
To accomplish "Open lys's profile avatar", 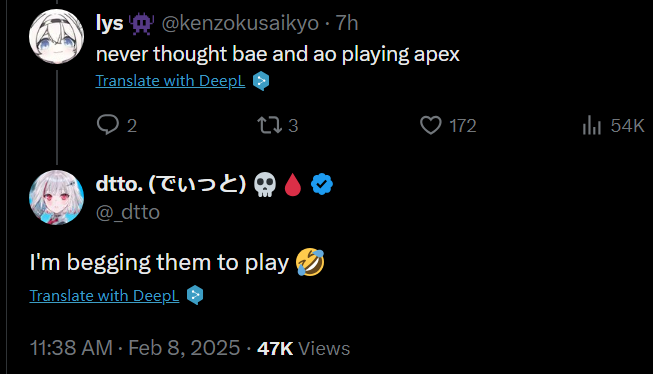I will coord(56,37).
